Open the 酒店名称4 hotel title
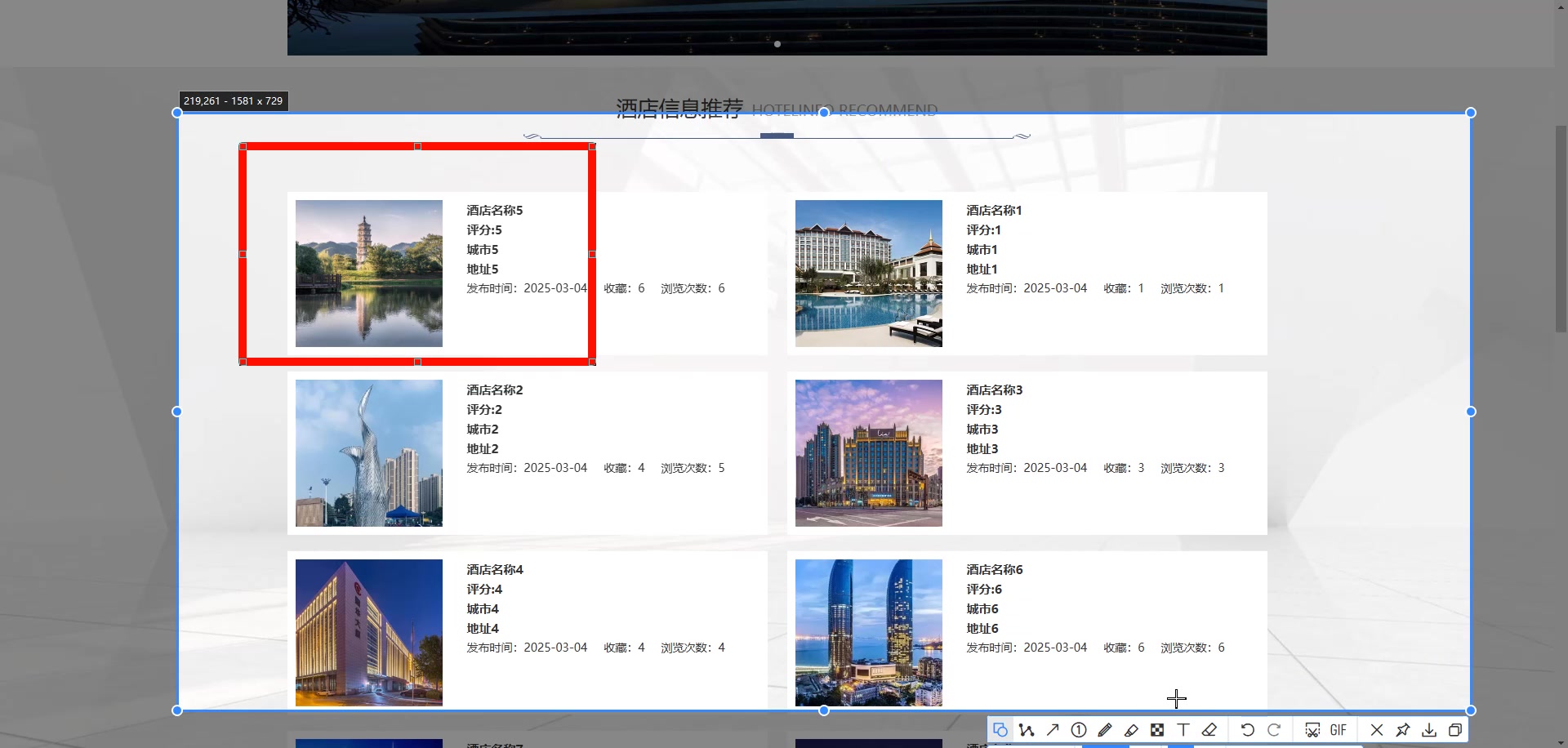Image resolution: width=1568 pixels, height=748 pixels. click(495, 570)
